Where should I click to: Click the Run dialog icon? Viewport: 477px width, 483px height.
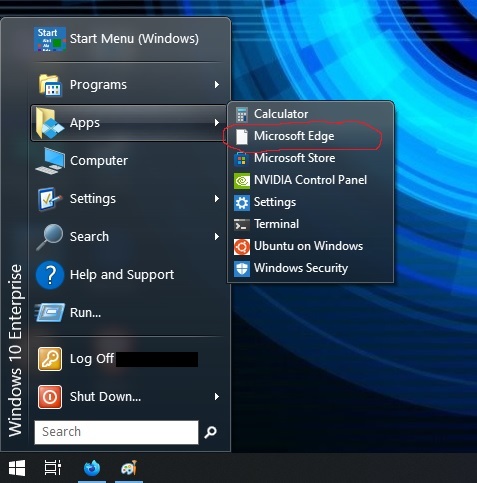(50, 313)
